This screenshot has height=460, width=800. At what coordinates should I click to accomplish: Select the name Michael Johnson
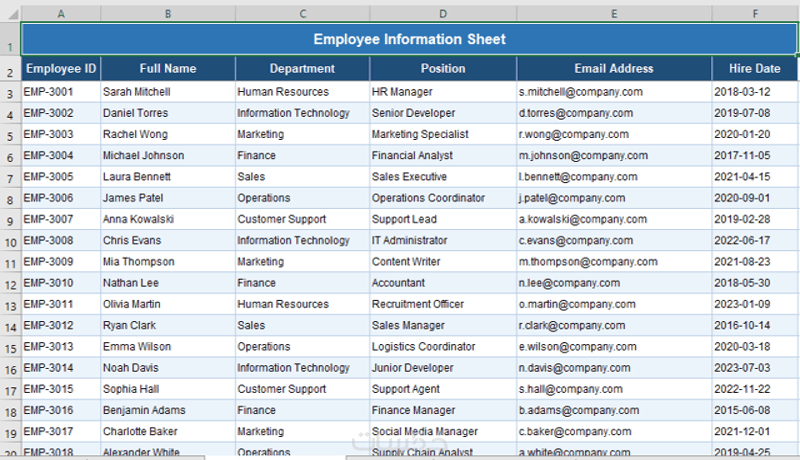click(168, 156)
